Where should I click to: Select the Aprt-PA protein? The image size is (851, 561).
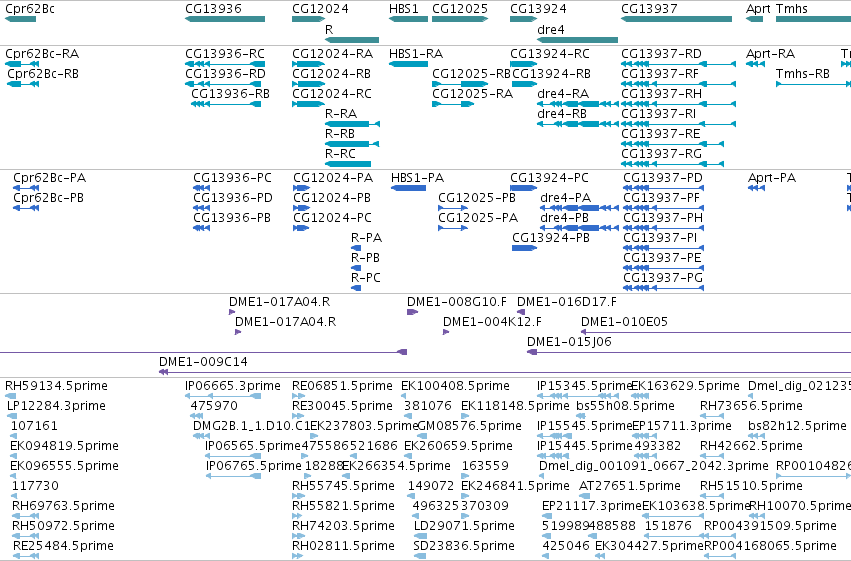(x=772, y=178)
